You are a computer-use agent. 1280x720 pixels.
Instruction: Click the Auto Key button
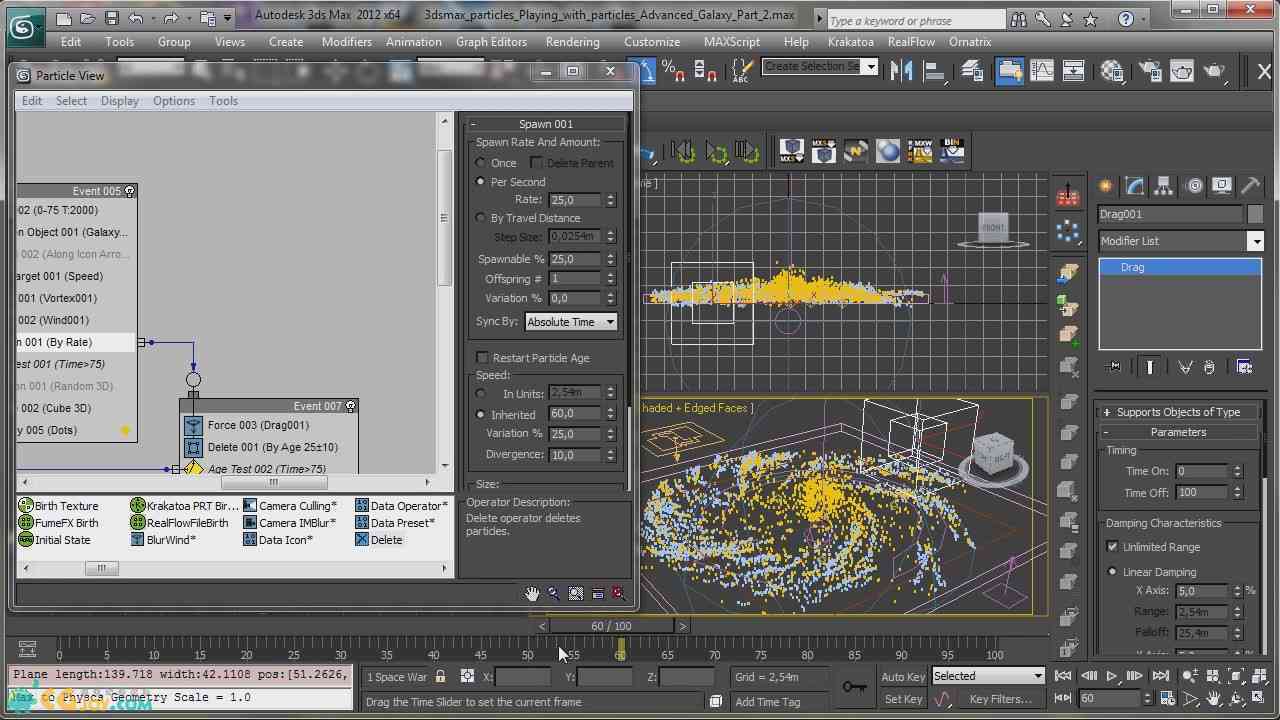[903, 677]
